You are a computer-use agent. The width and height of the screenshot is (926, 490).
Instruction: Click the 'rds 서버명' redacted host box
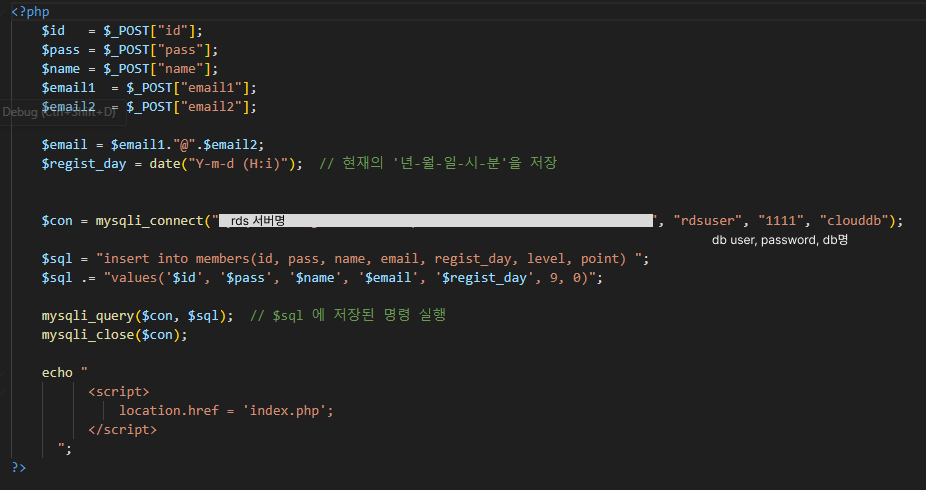point(436,221)
